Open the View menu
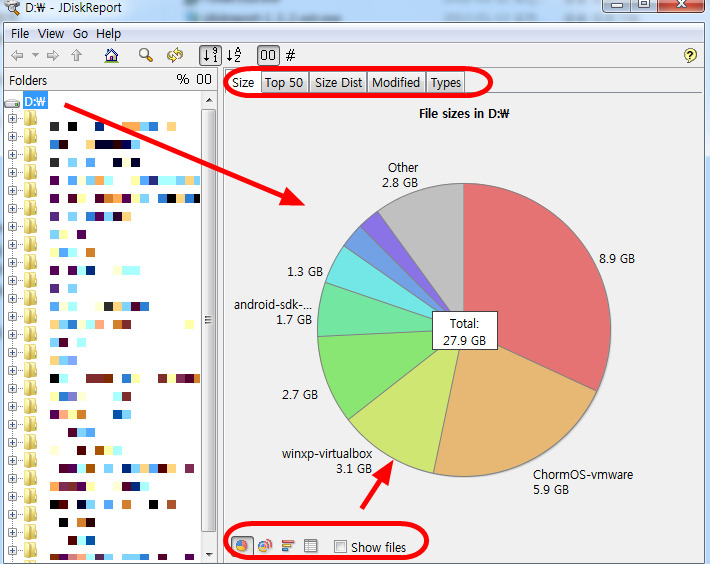This screenshot has width=710, height=564. [50, 34]
